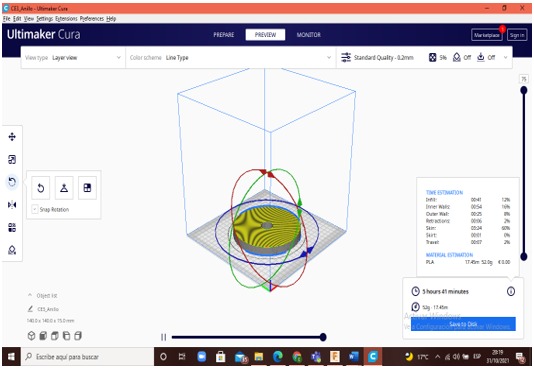
Task: Click the 5 hours 41 minutes estimate
Action: pyautogui.click(x=445, y=291)
